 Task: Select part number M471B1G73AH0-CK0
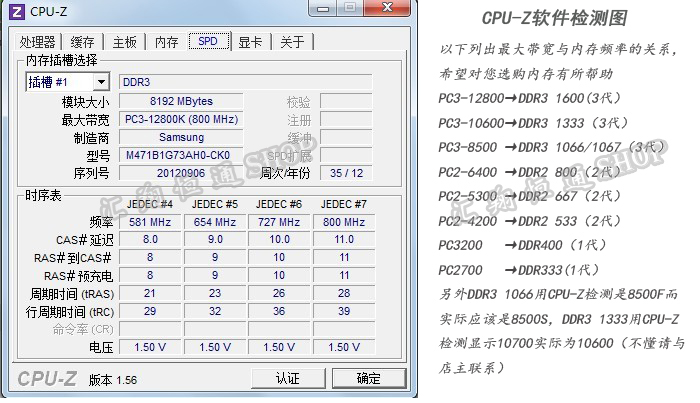tap(181, 155)
